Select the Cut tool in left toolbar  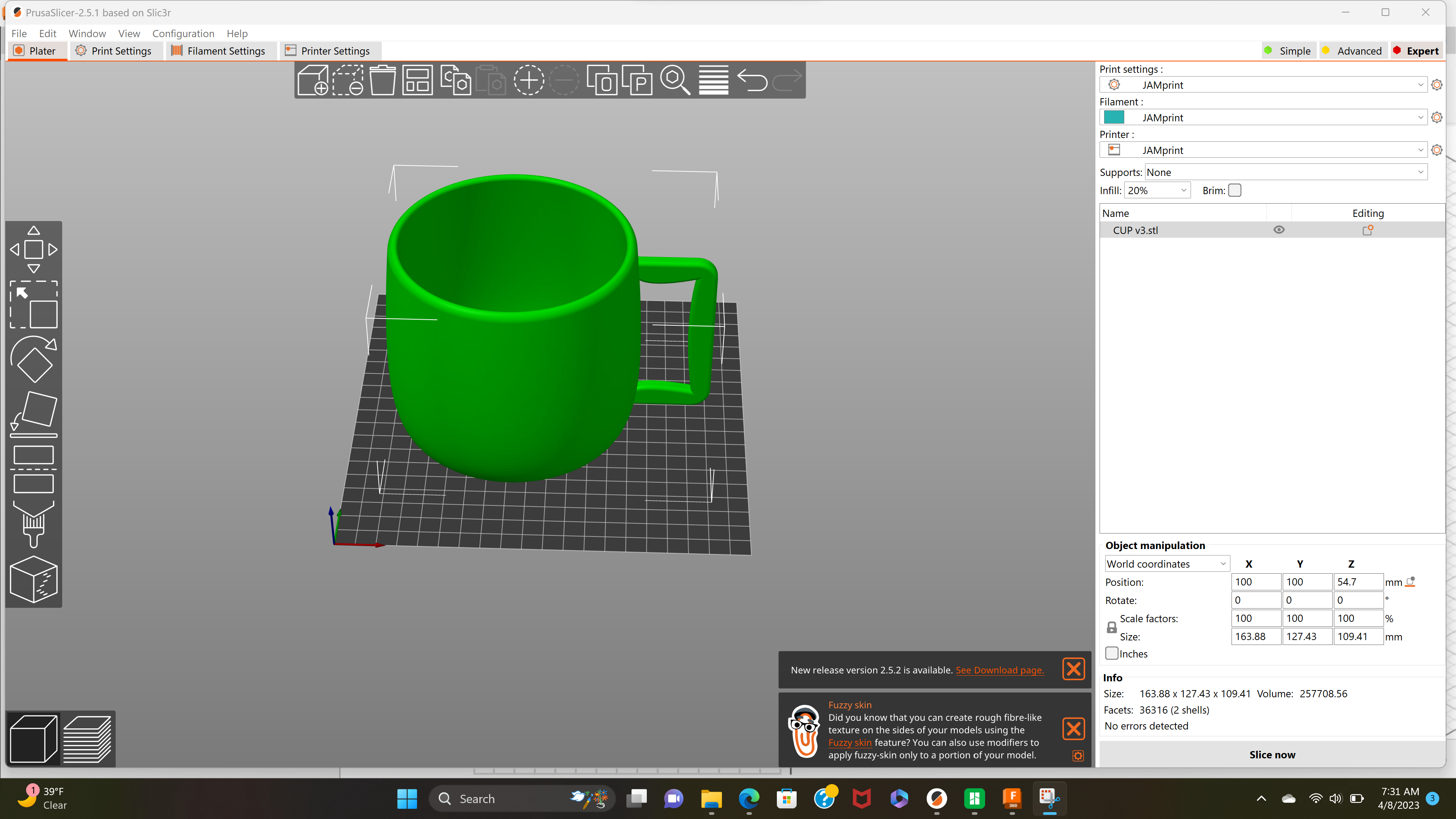click(33, 469)
